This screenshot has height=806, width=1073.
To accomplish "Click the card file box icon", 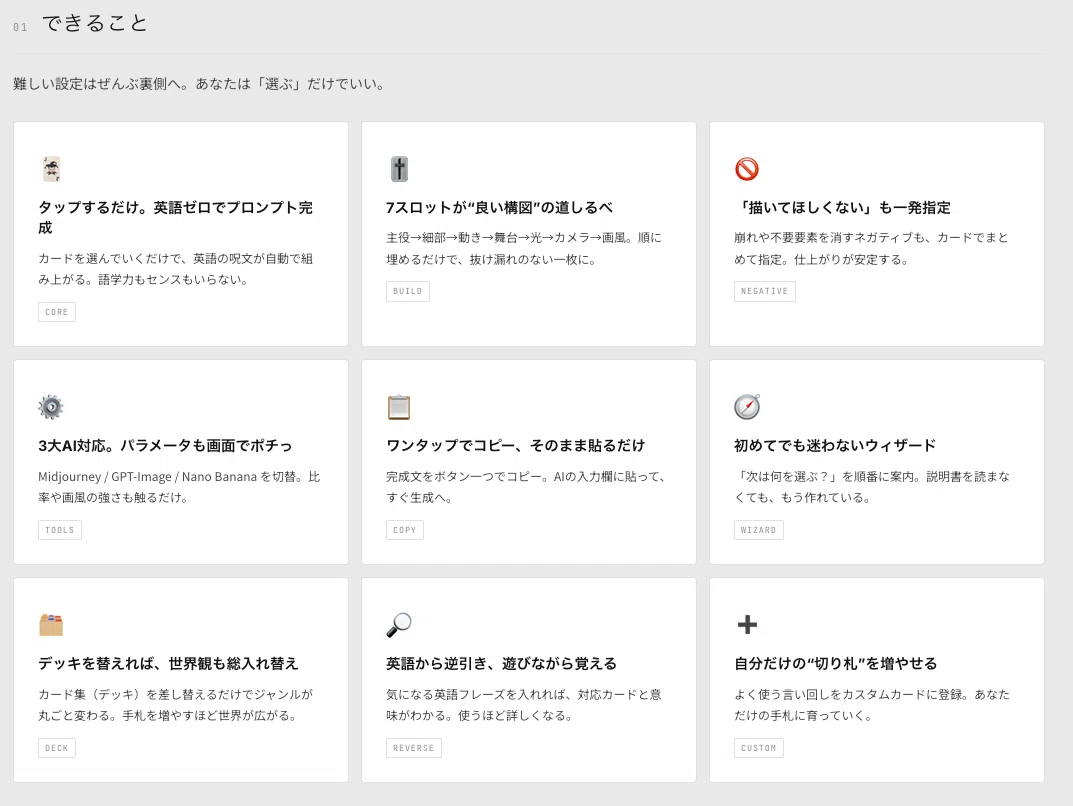I will [x=51, y=625].
